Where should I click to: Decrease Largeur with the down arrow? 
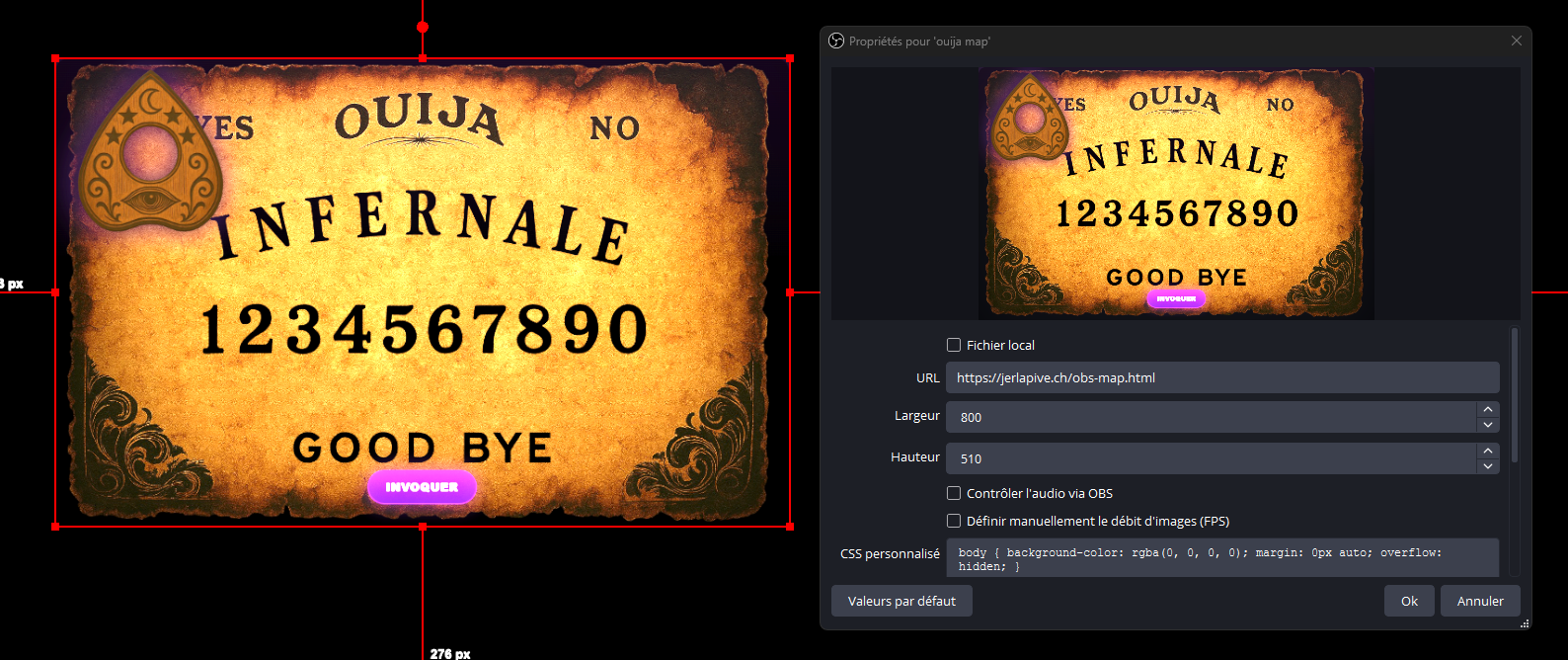point(1488,425)
